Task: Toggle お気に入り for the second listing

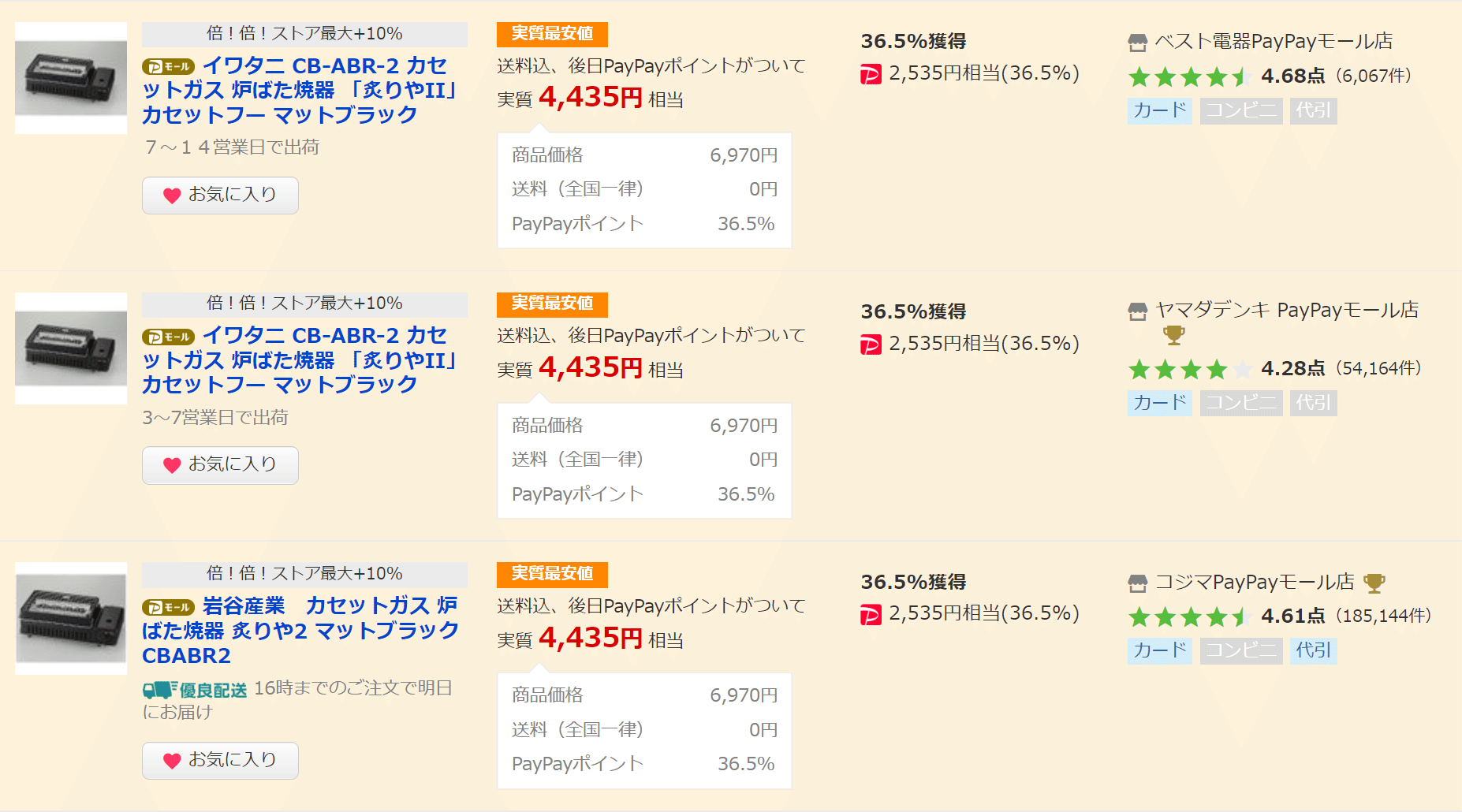Action: (x=220, y=465)
